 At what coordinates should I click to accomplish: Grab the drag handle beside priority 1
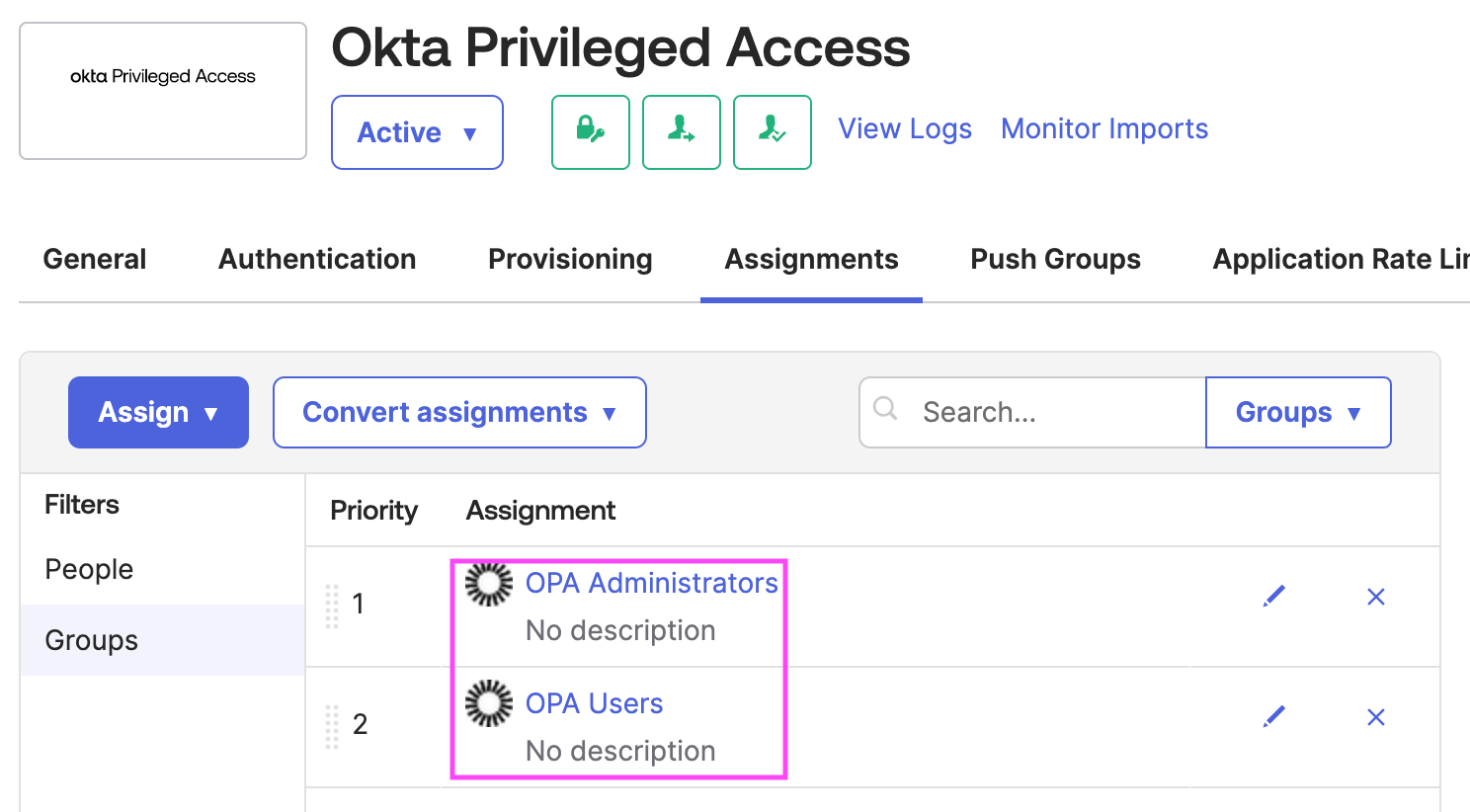pyautogui.click(x=332, y=605)
